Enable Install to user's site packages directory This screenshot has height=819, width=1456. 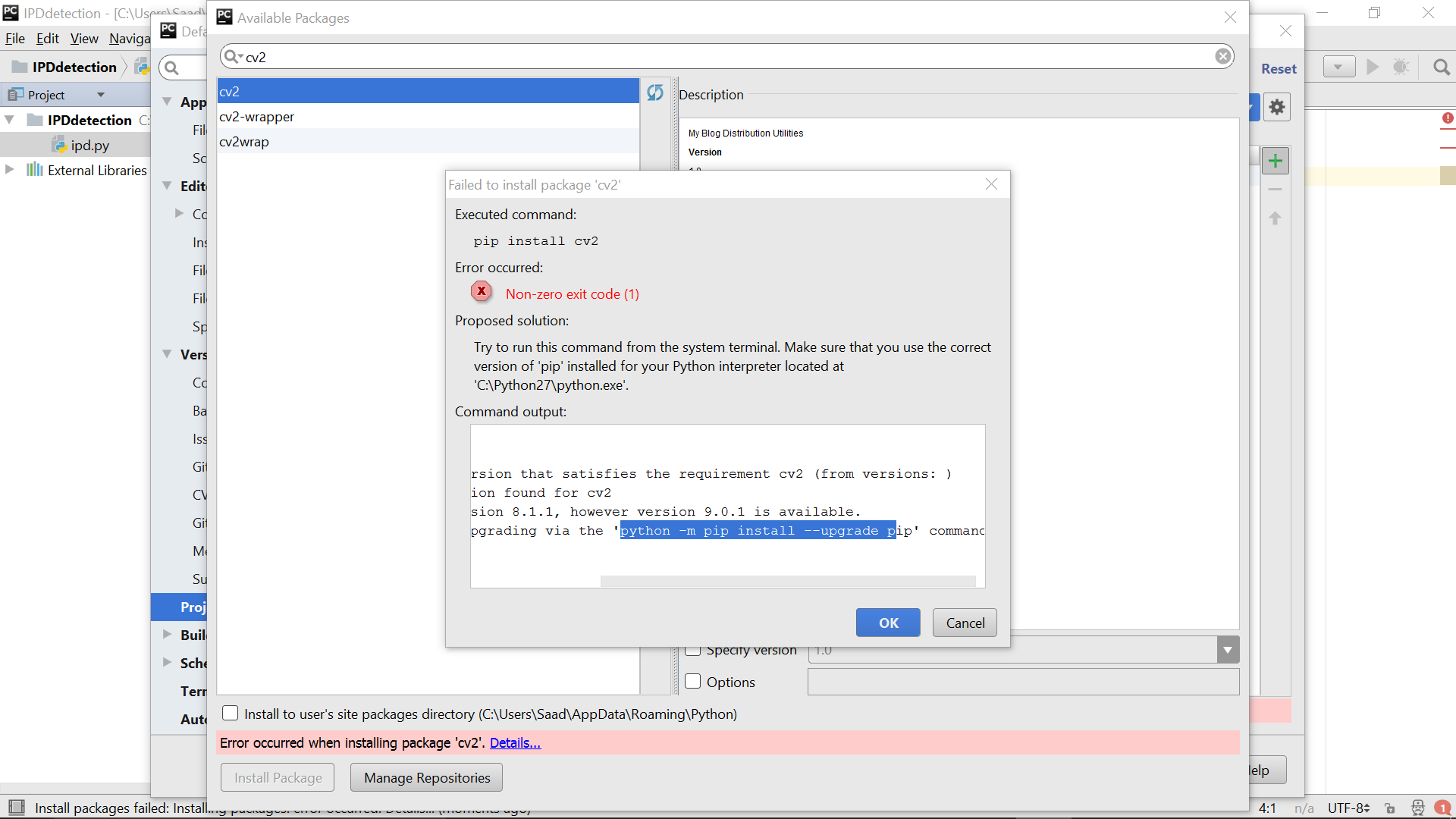pos(231,713)
